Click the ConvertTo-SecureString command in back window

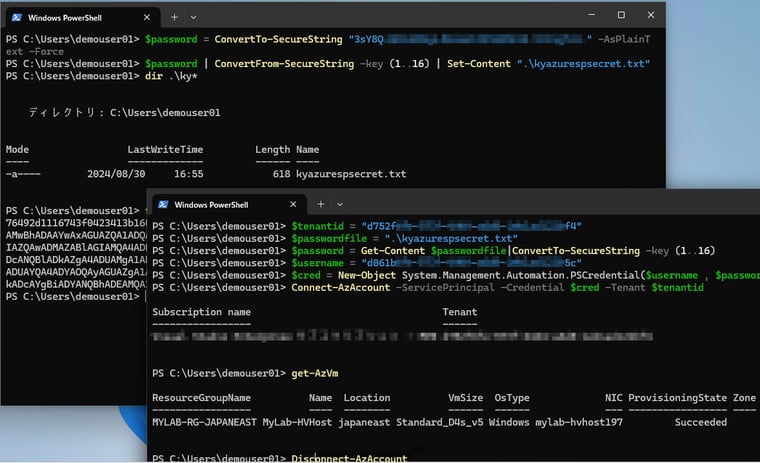tap(278, 39)
